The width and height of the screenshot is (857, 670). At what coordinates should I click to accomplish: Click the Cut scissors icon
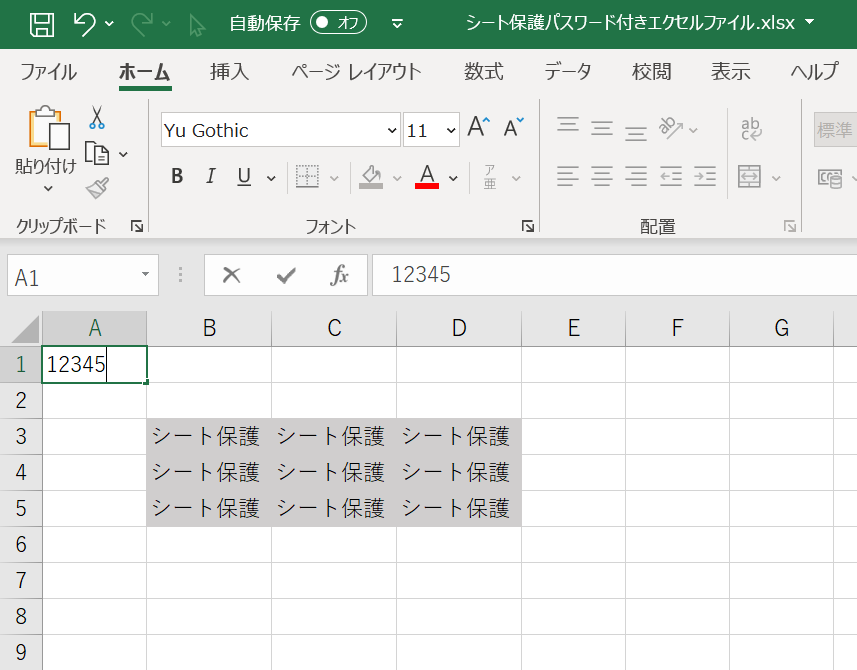(x=97, y=117)
